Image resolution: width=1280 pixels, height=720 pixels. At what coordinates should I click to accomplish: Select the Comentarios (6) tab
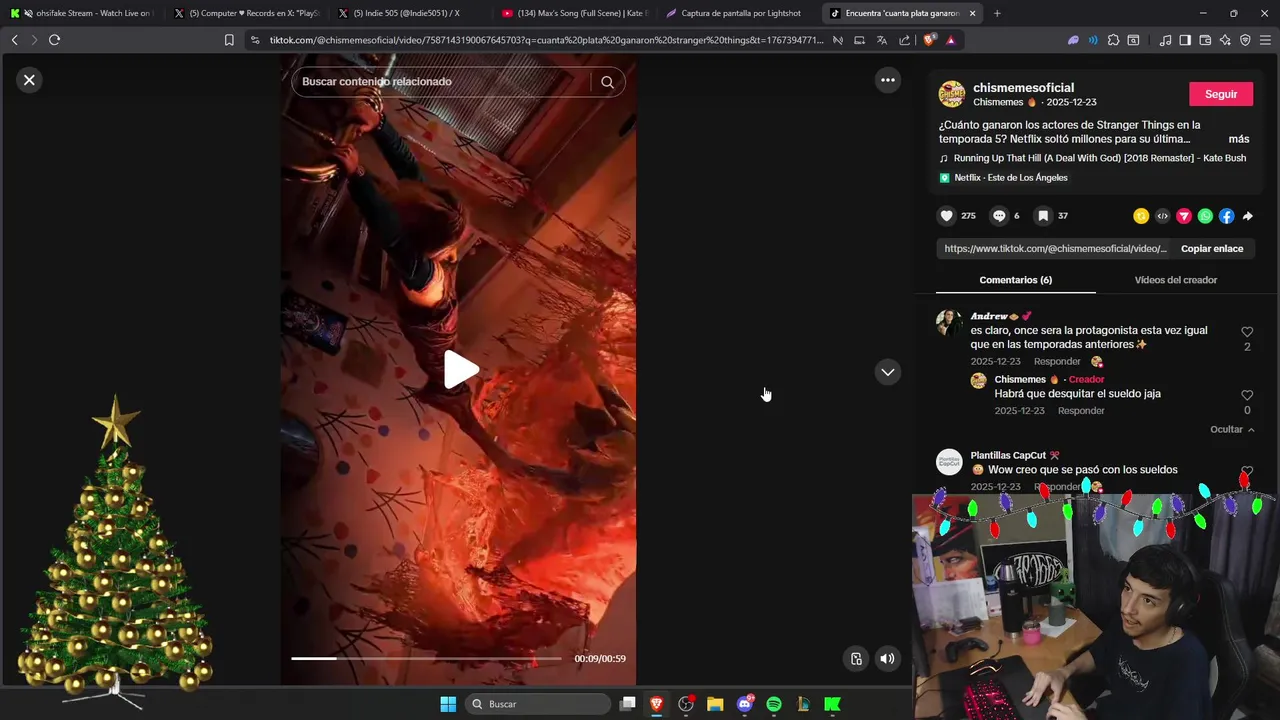pos(1015,280)
